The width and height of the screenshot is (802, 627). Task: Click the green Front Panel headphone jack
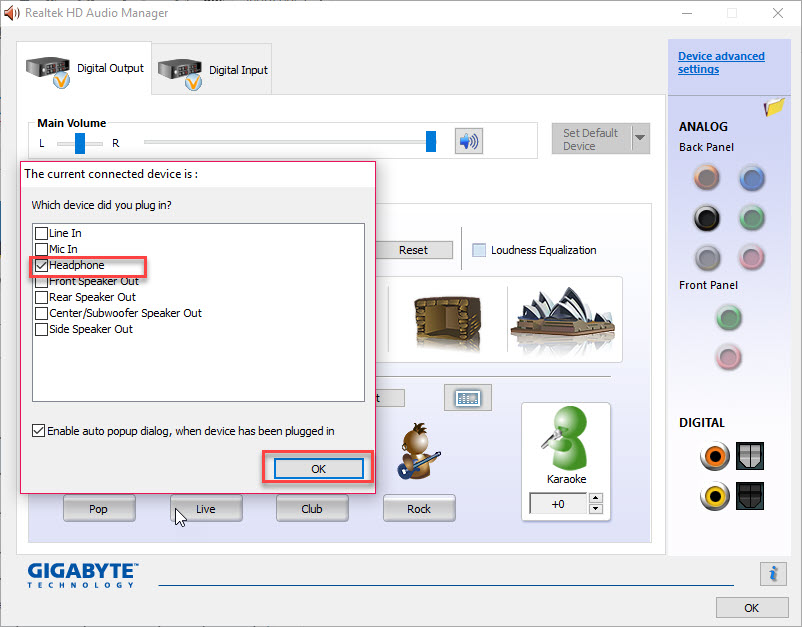click(728, 317)
